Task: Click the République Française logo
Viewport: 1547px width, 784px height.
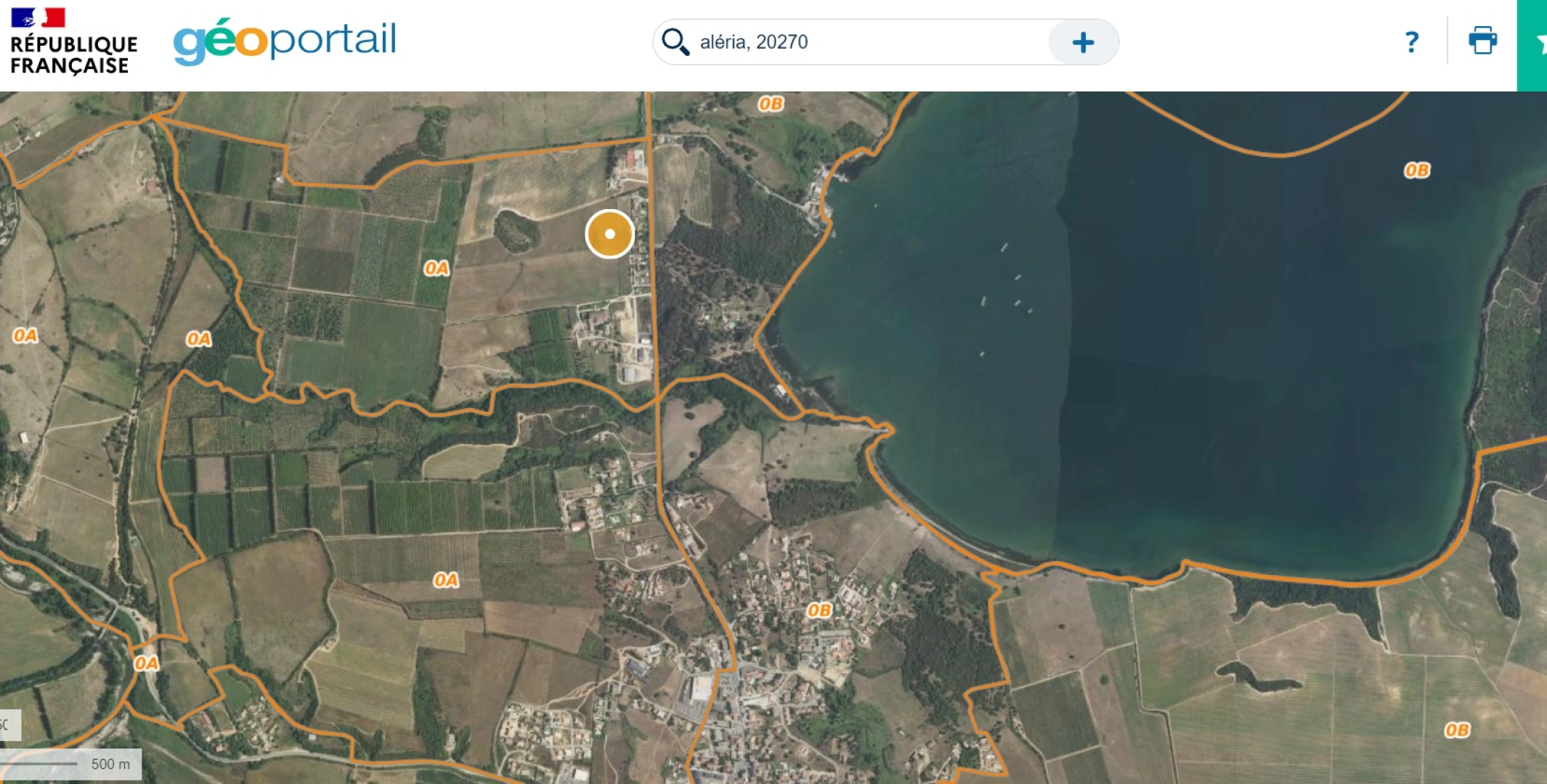Action: [x=73, y=41]
